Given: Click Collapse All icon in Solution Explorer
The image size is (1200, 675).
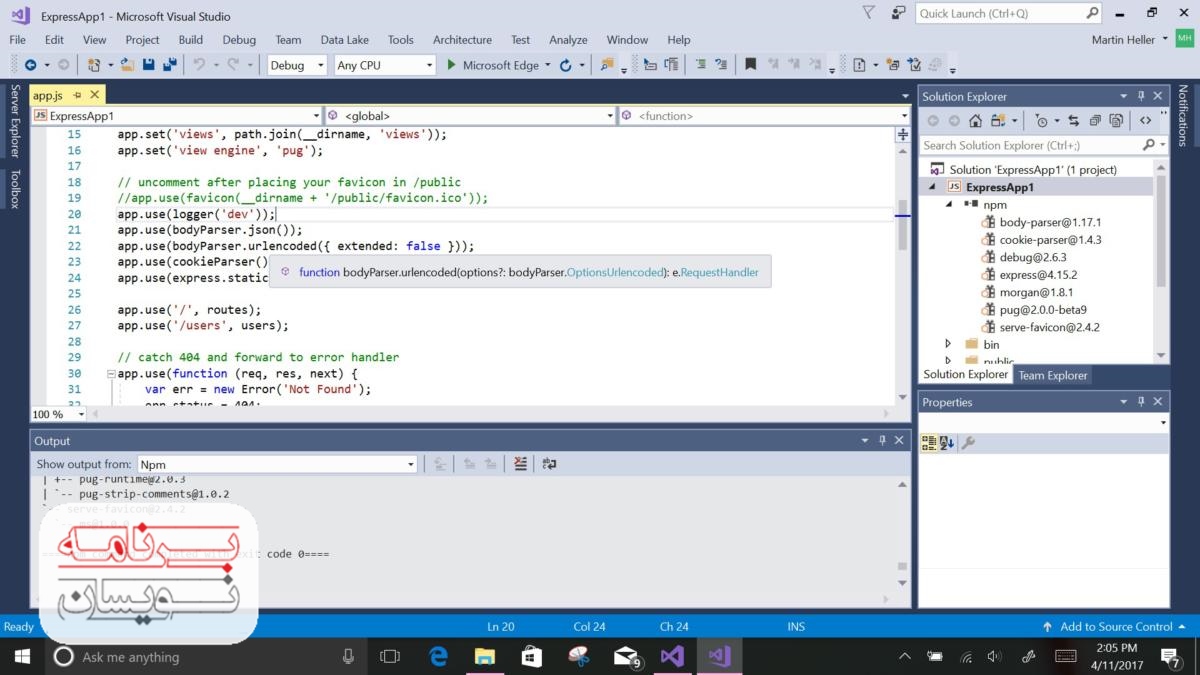Looking at the screenshot, I should pos(1095,121).
